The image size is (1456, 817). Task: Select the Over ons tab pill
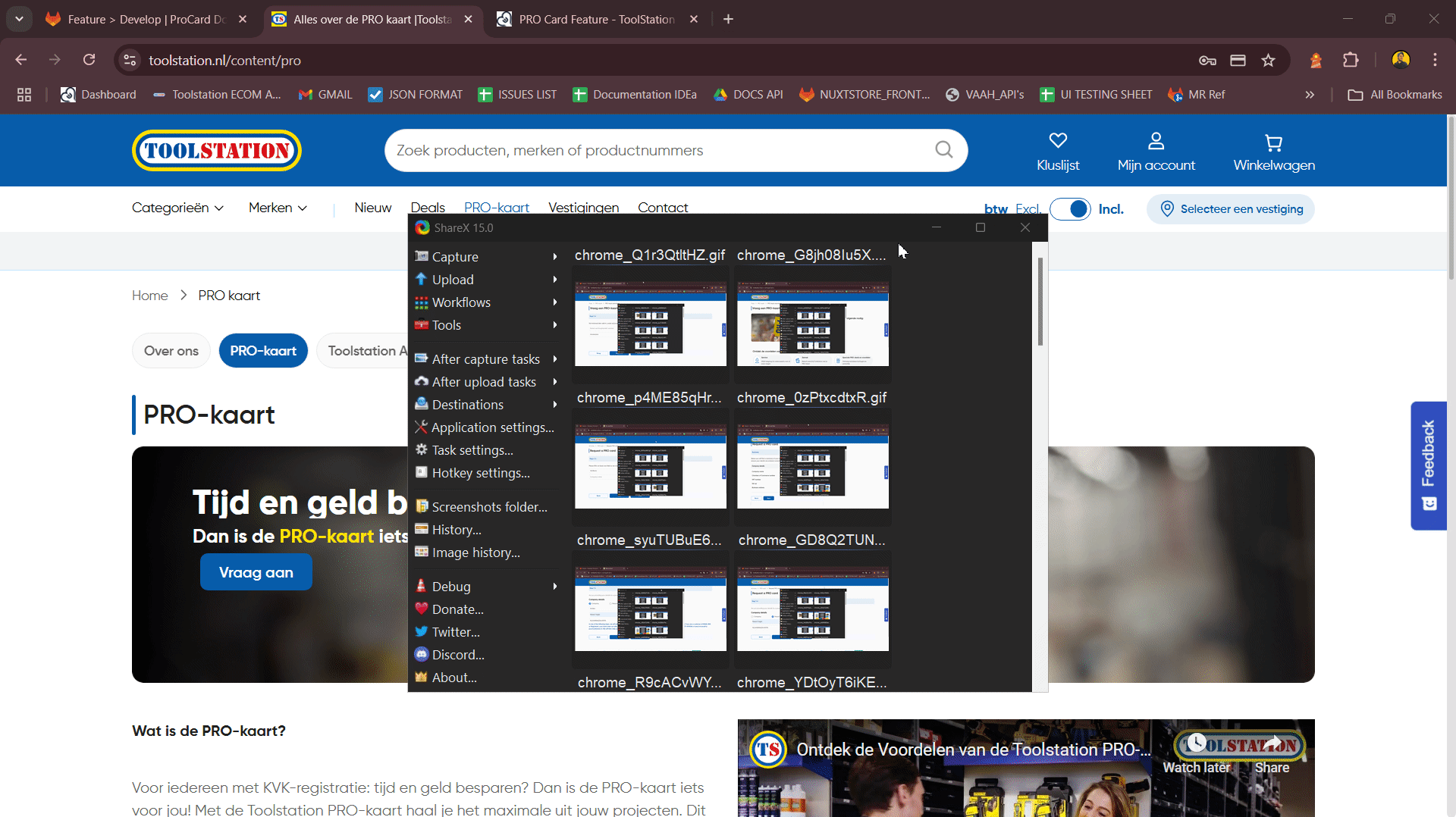click(171, 351)
